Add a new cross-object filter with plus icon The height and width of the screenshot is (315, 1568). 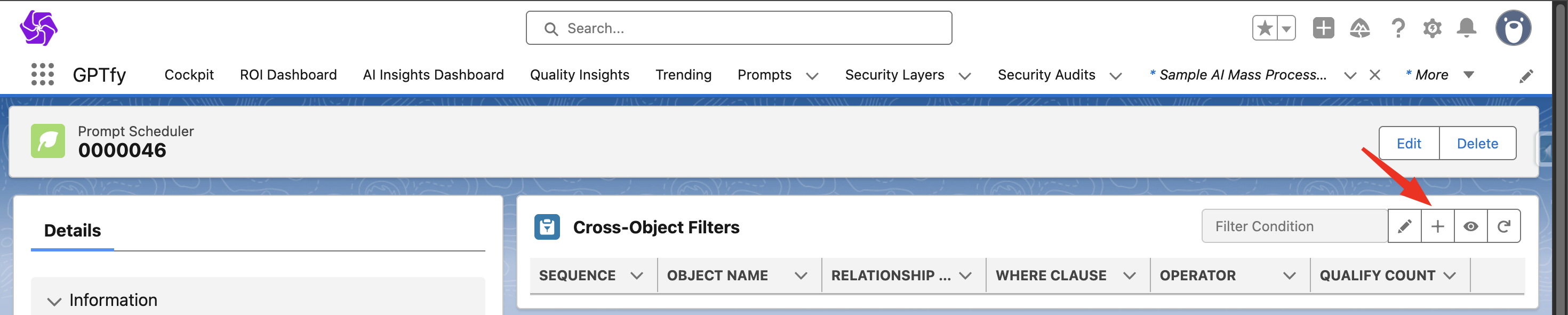tap(1437, 227)
